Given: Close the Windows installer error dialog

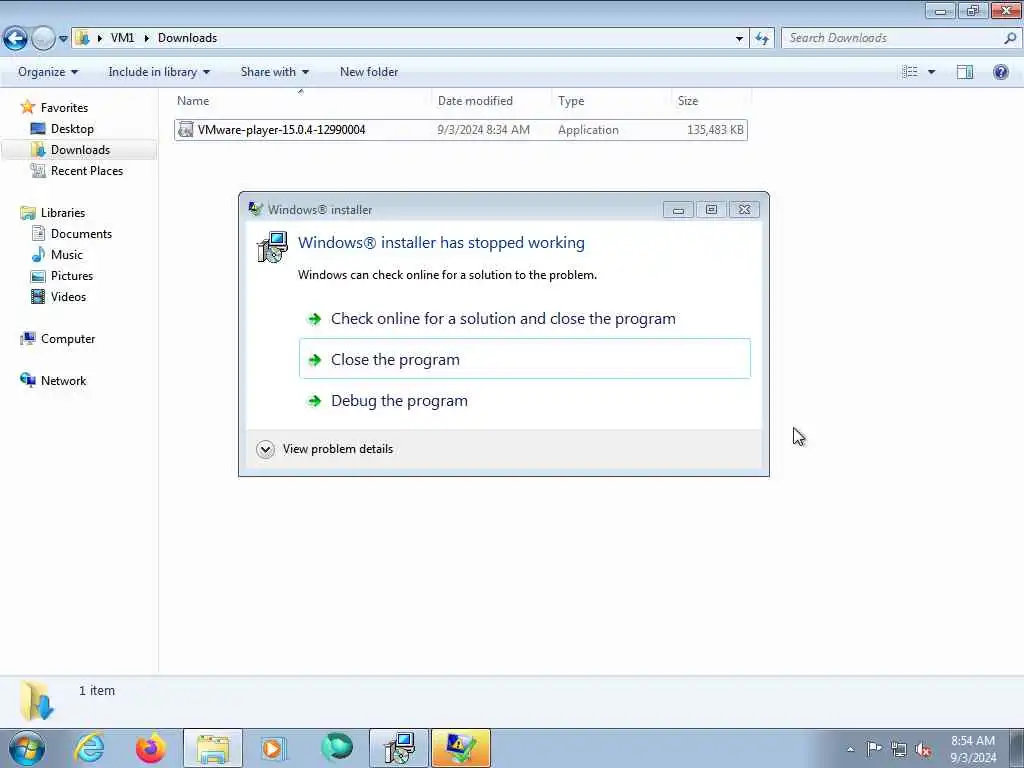Looking at the screenshot, I should click(744, 210).
